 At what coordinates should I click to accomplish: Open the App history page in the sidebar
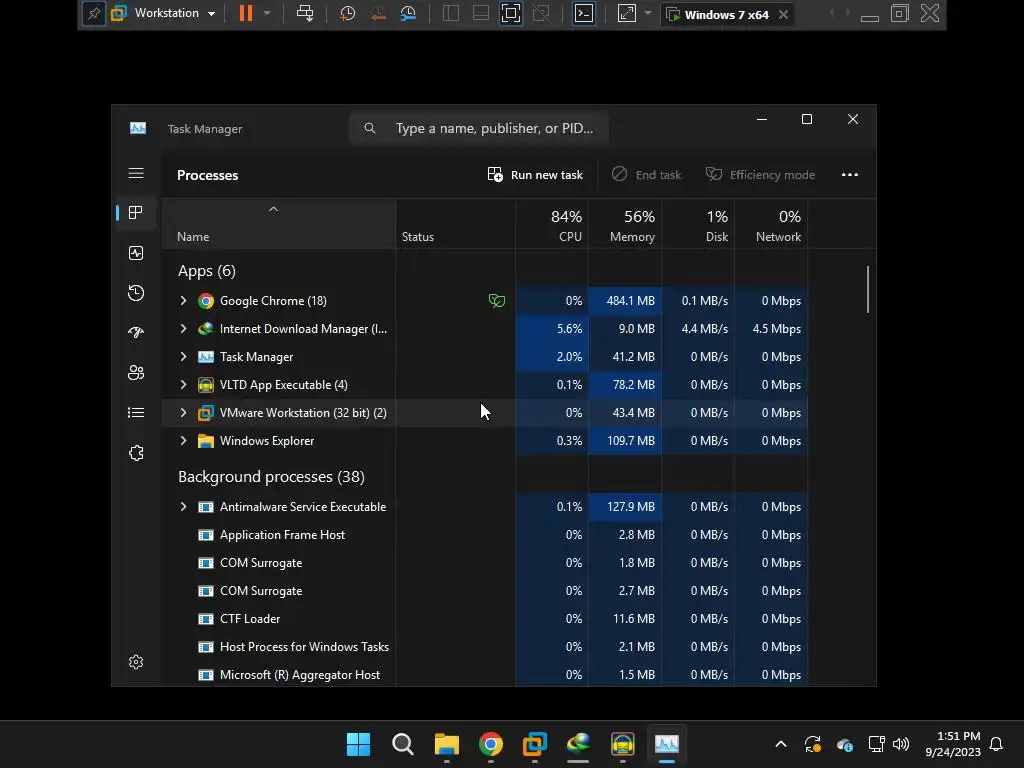(x=136, y=293)
